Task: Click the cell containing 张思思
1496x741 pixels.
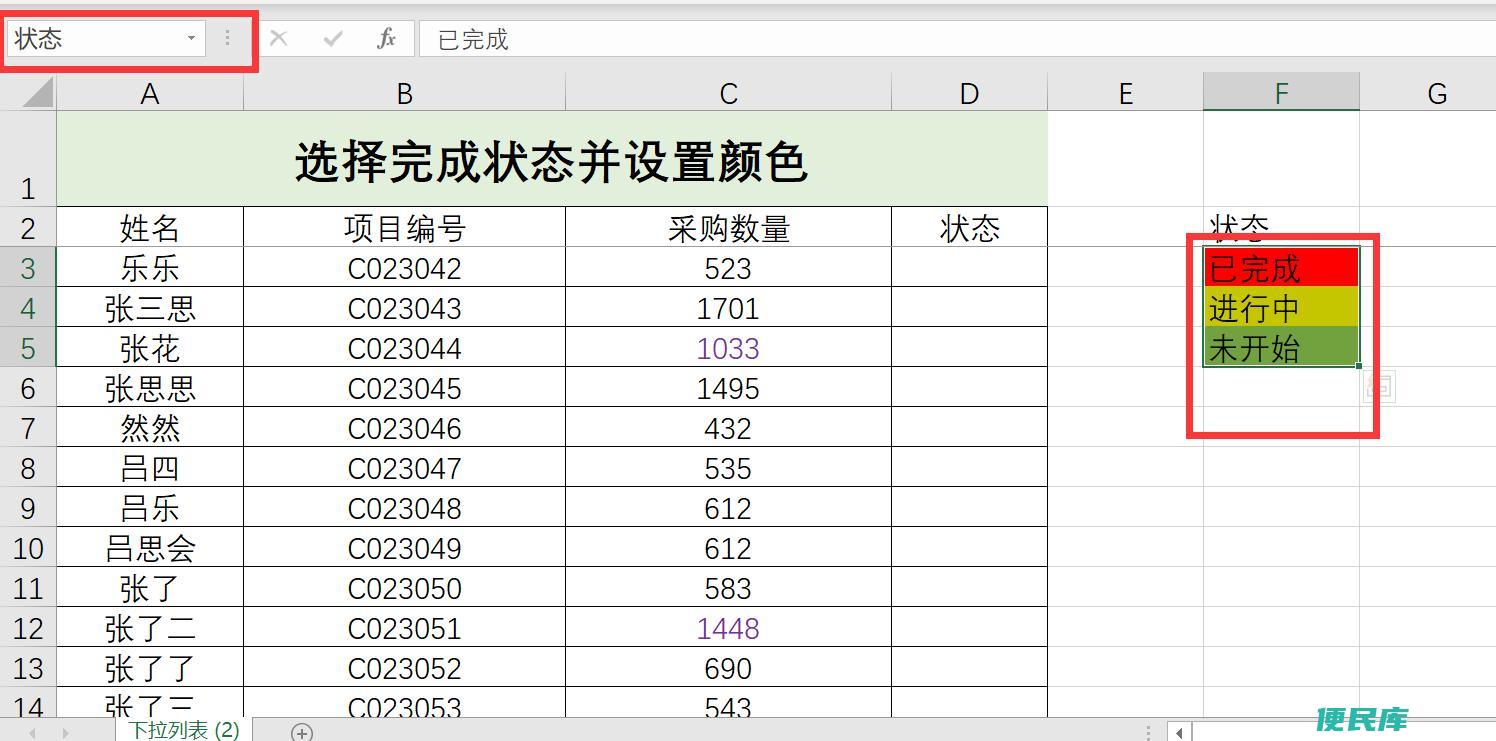Action: tap(150, 387)
